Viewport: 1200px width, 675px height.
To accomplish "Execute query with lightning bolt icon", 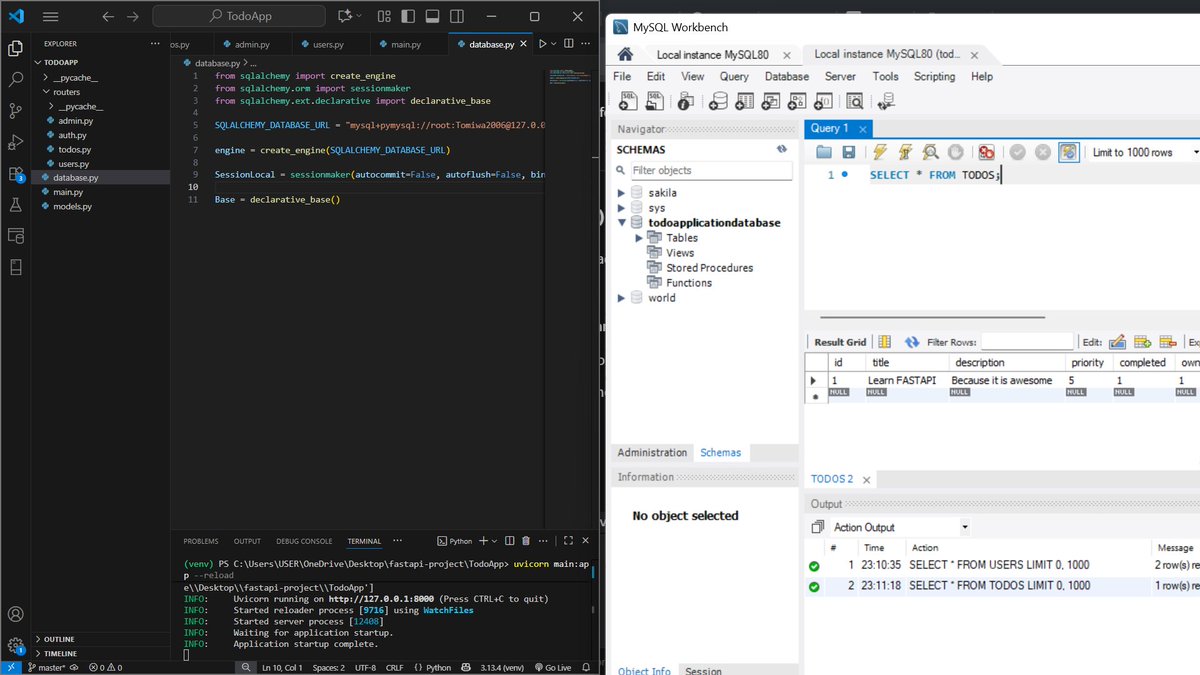I will click(880, 152).
